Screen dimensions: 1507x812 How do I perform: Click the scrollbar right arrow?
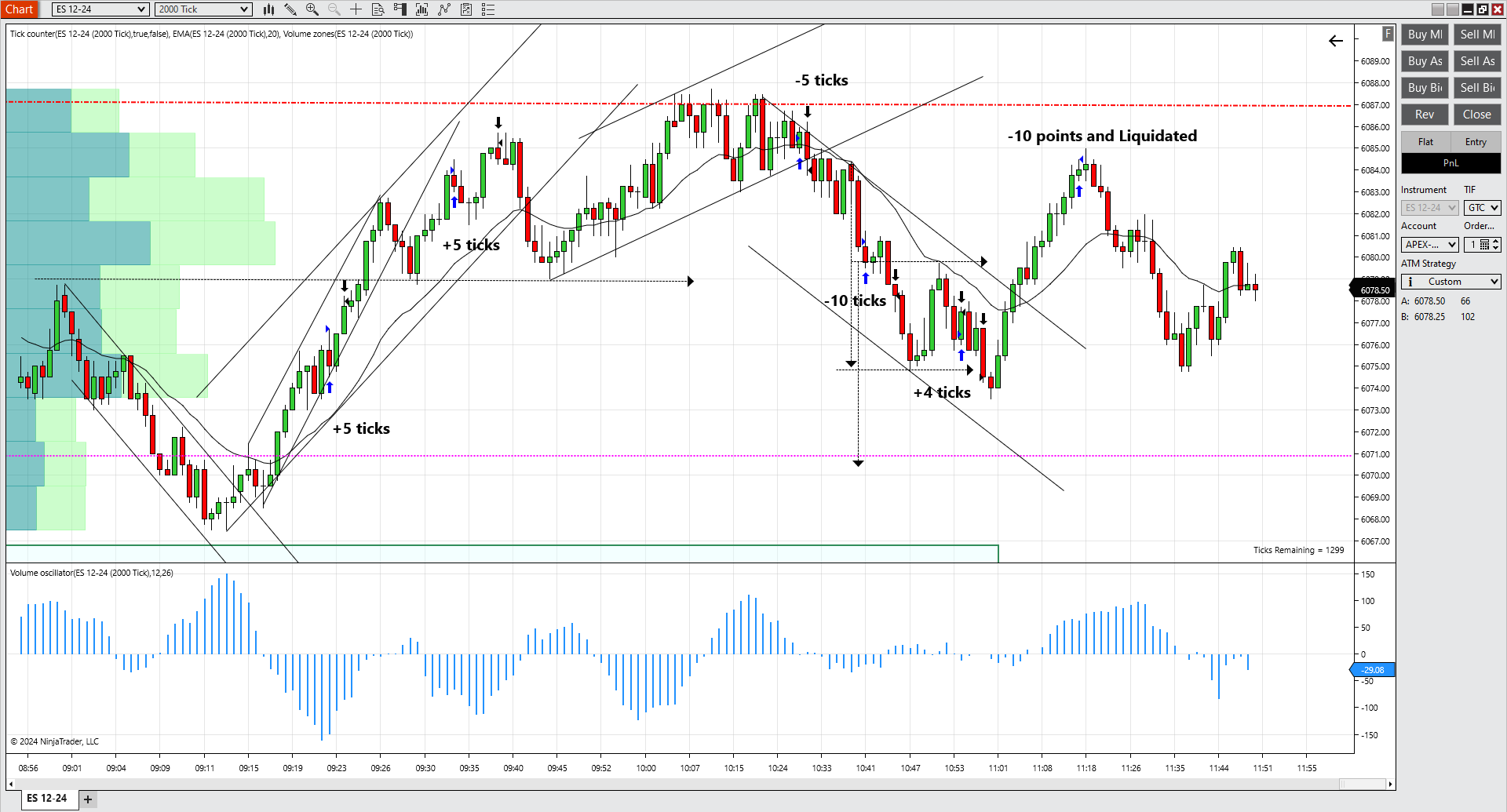[x=1391, y=784]
